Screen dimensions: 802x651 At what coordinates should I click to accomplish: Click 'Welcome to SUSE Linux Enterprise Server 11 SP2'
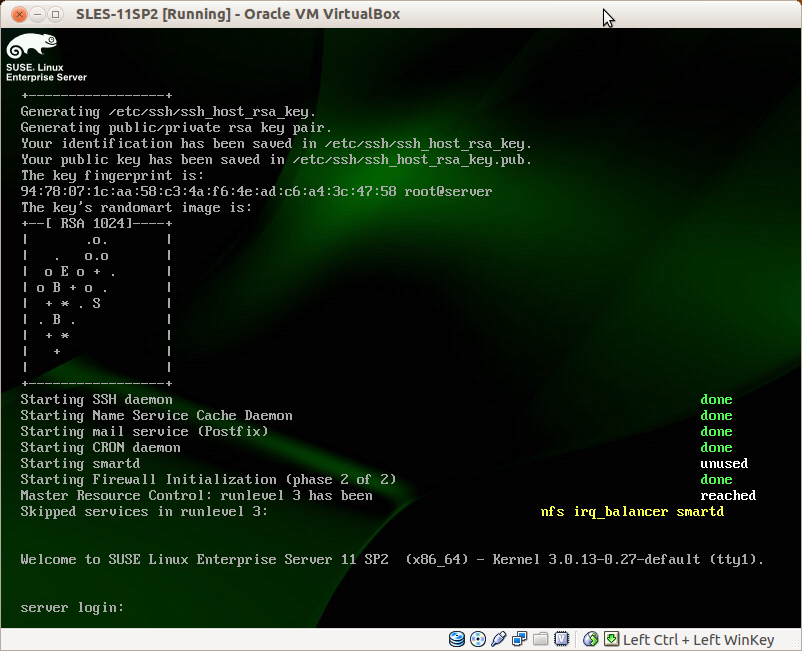point(205,559)
